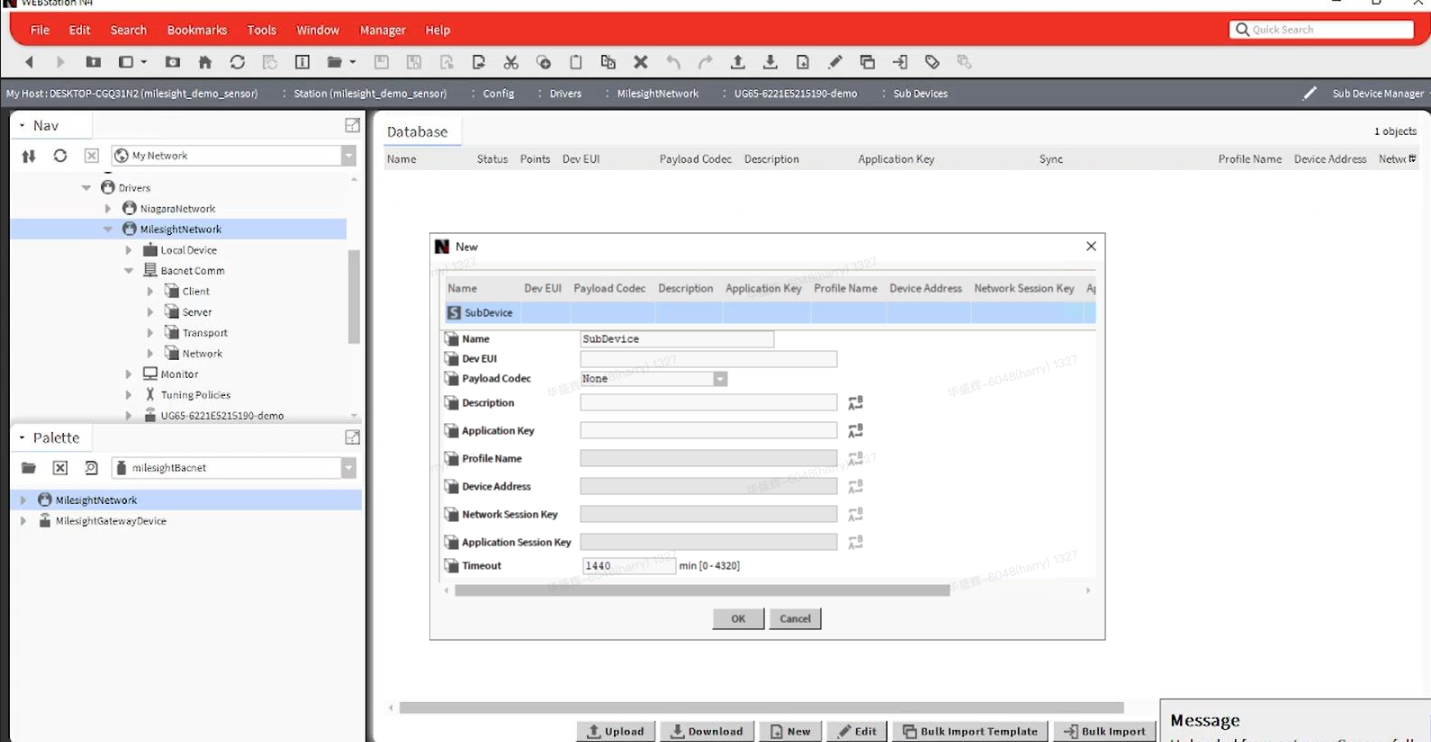The width and height of the screenshot is (1431, 742).
Task: Click OK in the New dialog
Action: click(738, 619)
